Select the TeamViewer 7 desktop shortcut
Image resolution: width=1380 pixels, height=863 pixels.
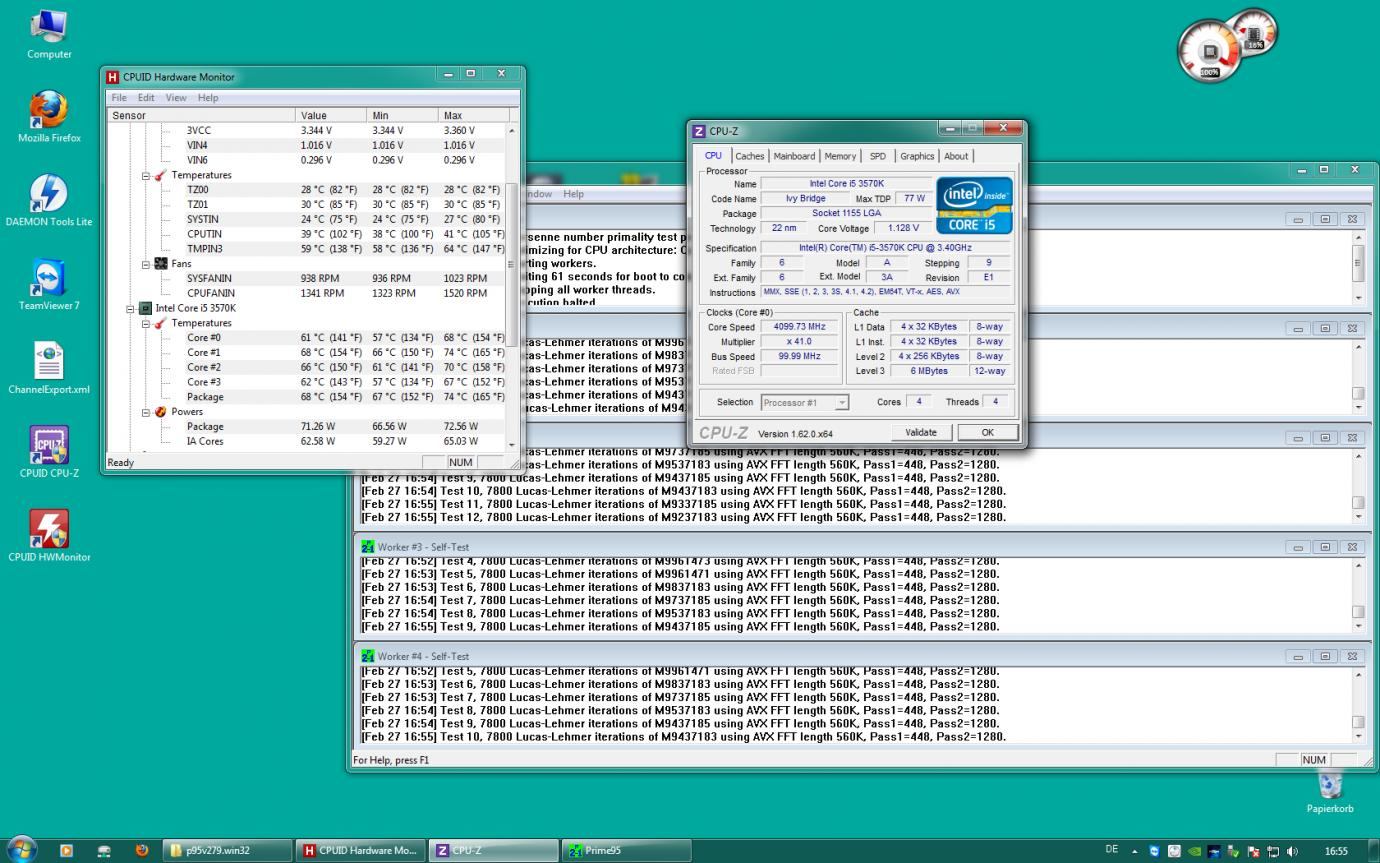click(x=49, y=283)
